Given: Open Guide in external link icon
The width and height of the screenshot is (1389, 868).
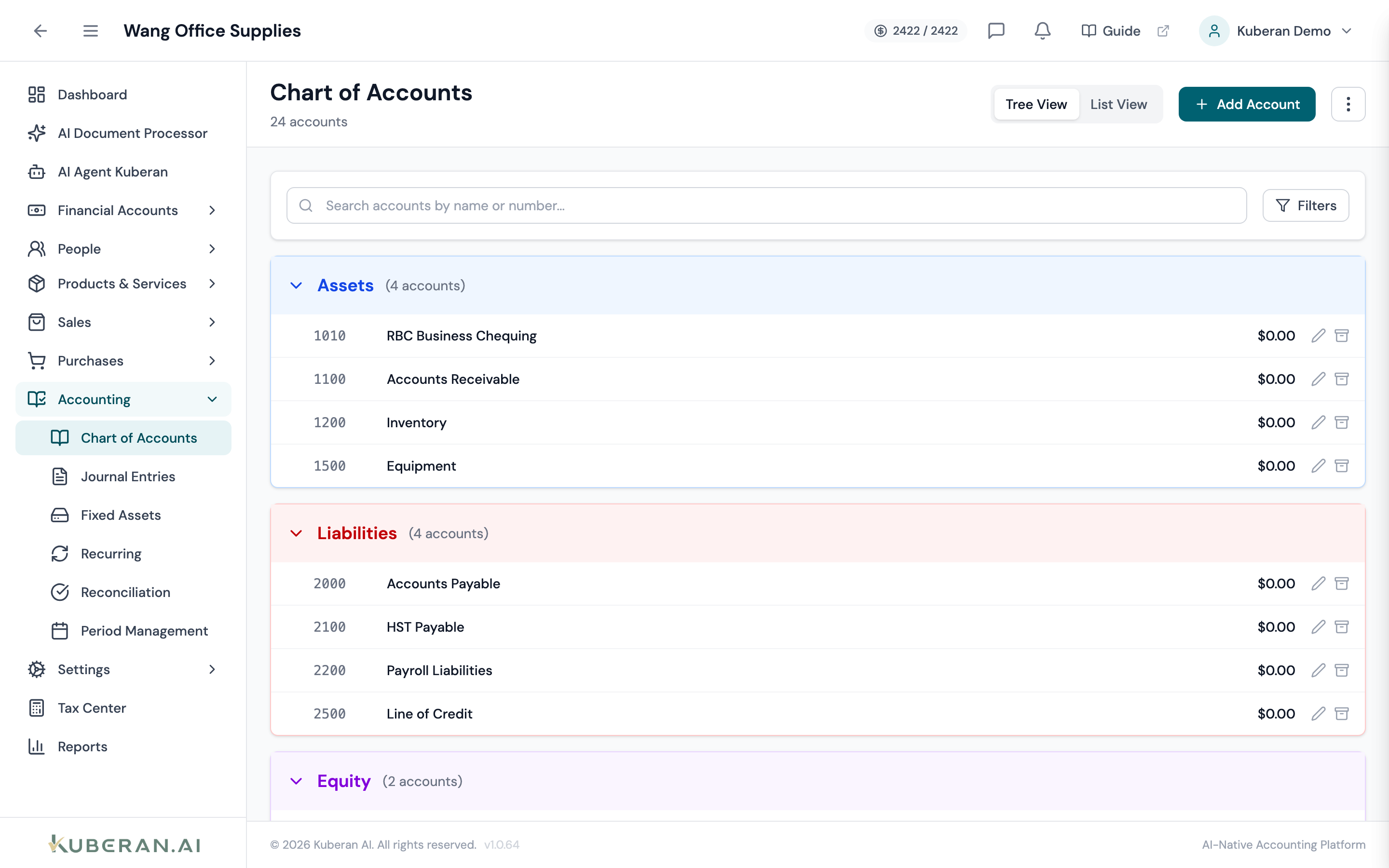Looking at the screenshot, I should (1163, 31).
